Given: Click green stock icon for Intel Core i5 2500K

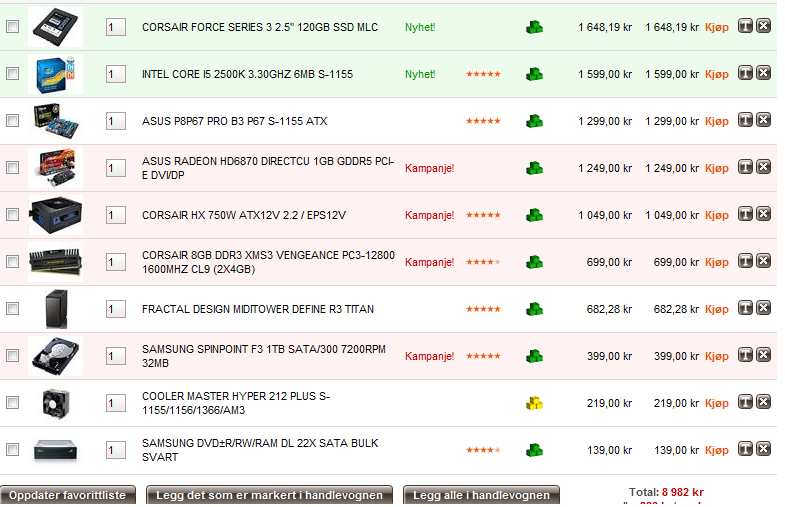Looking at the screenshot, I should tap(534, 74).
